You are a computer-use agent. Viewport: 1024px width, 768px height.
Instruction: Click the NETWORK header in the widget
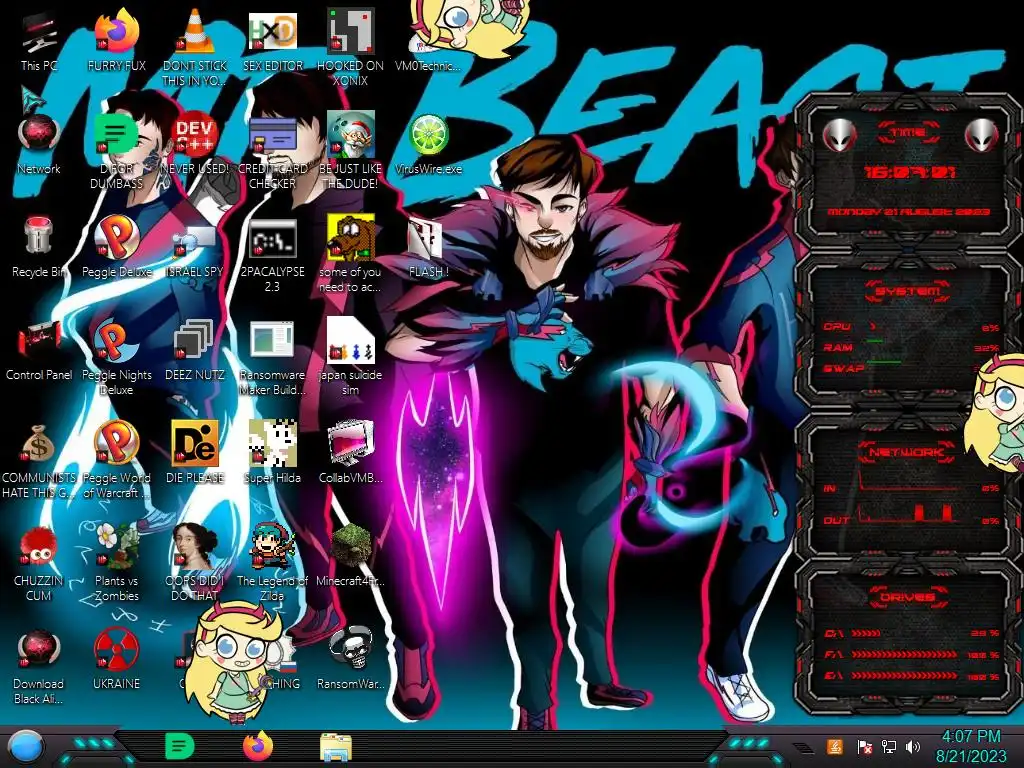(x=908, y=451)
